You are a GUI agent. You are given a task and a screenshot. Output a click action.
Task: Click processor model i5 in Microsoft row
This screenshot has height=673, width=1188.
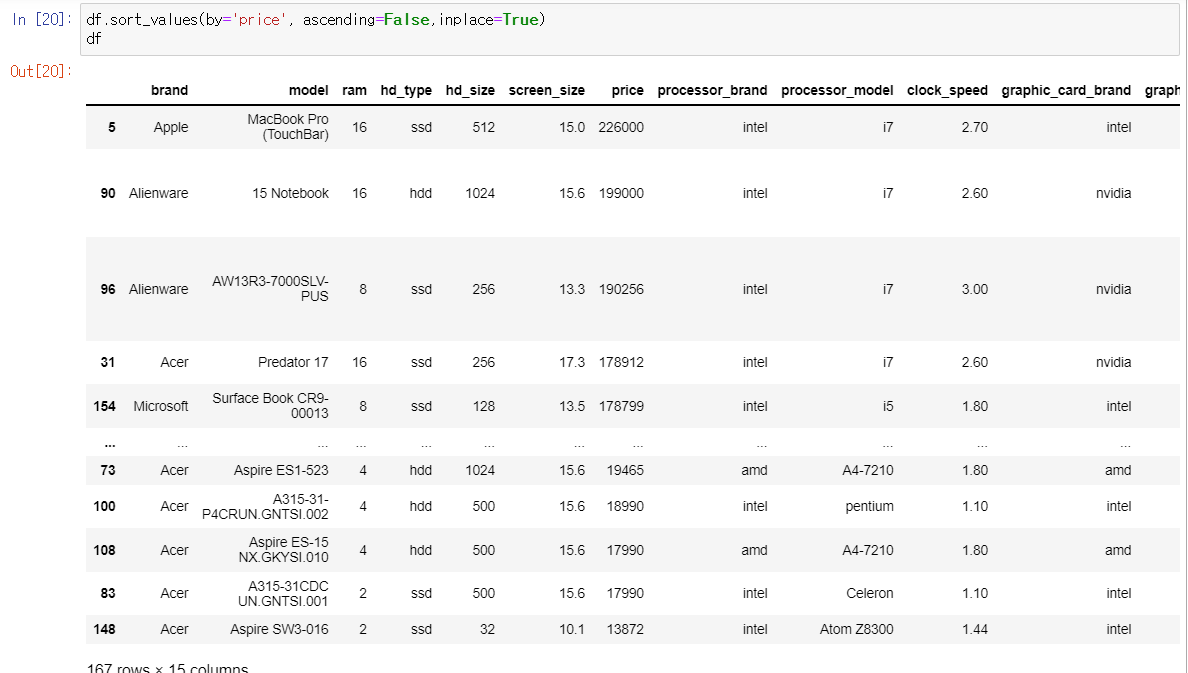(x=887, y=406)
